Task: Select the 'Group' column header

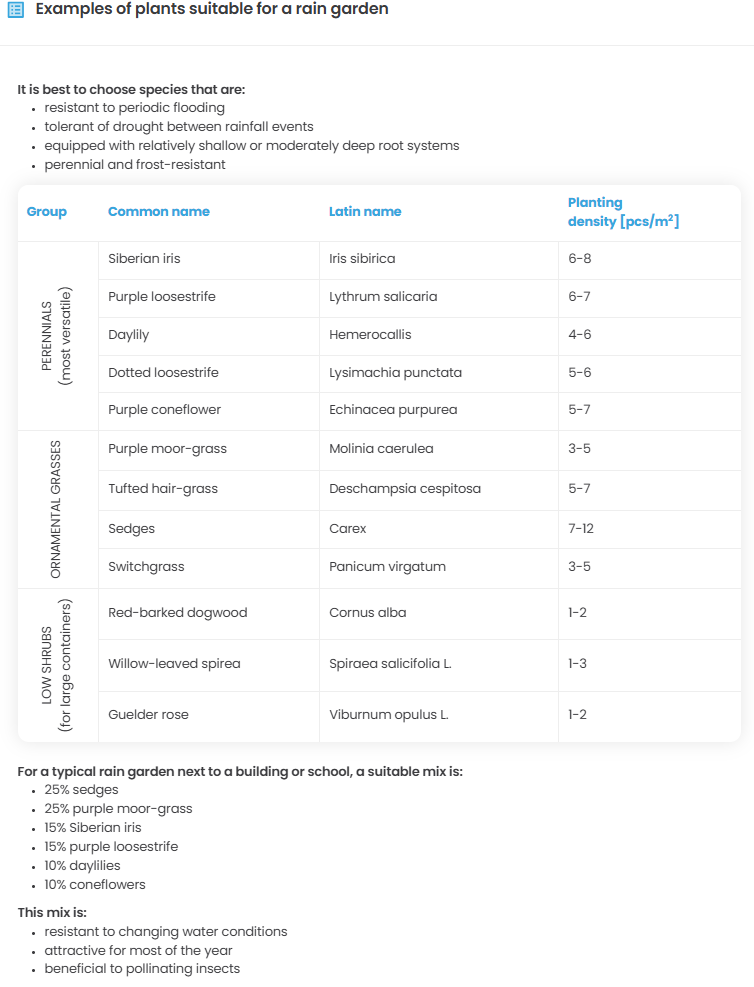Action: click(47, 212)
